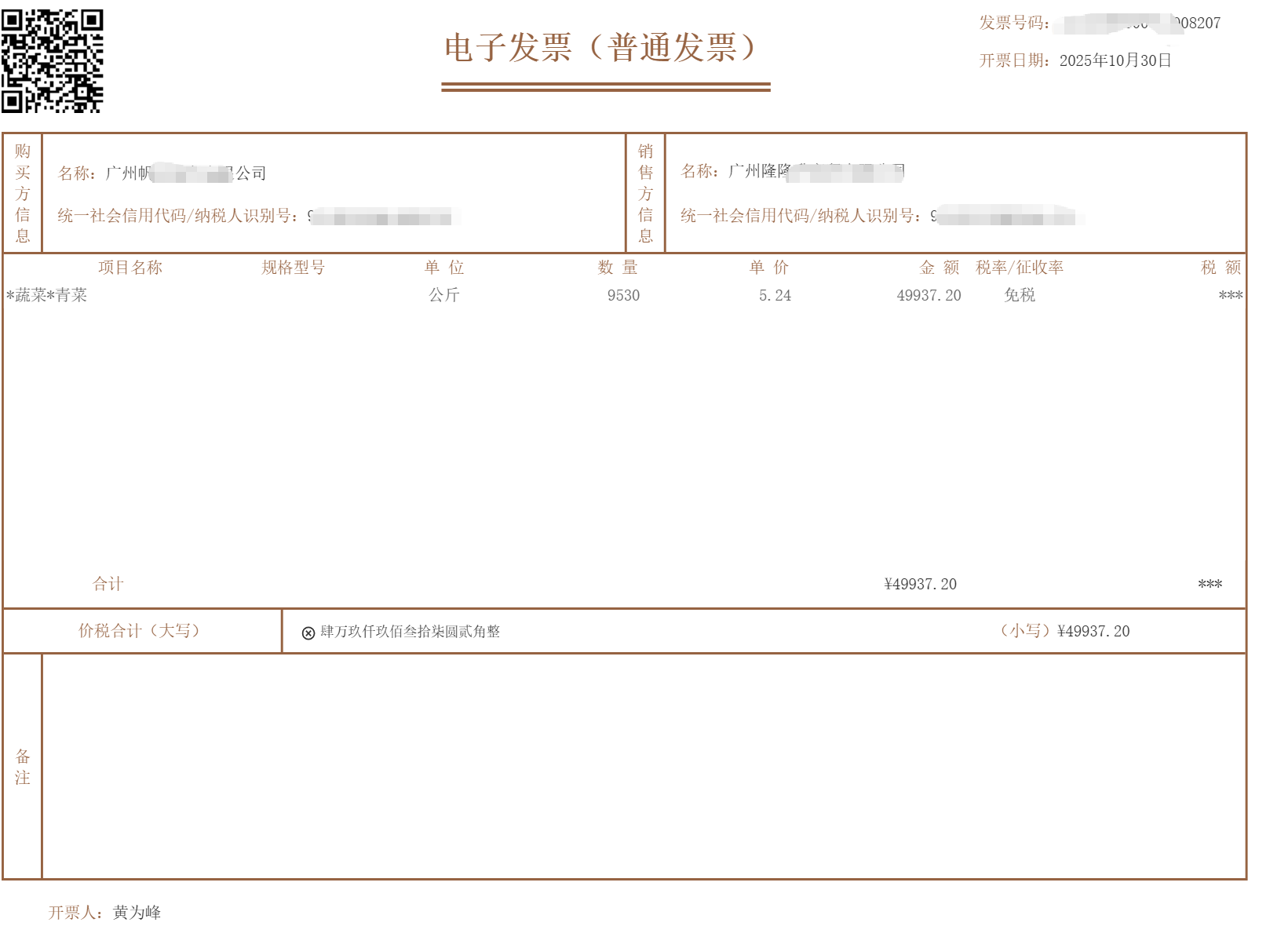The image size is (1288, 937).
Task: Click the total amount ¥49937.20 in the 合计 row
Action: pos(920,585)
